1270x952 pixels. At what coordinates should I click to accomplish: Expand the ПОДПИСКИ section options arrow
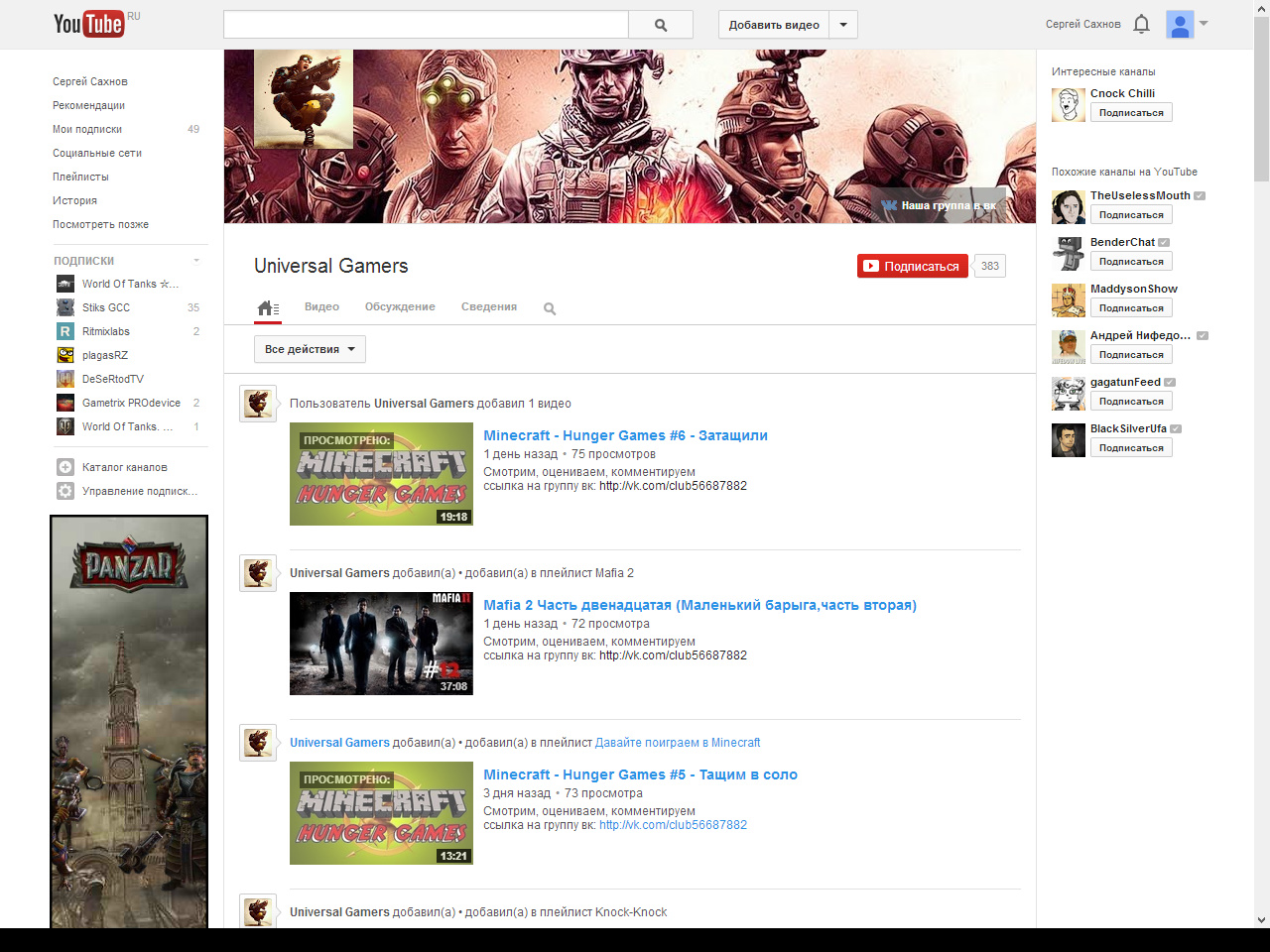click(196, 261)
